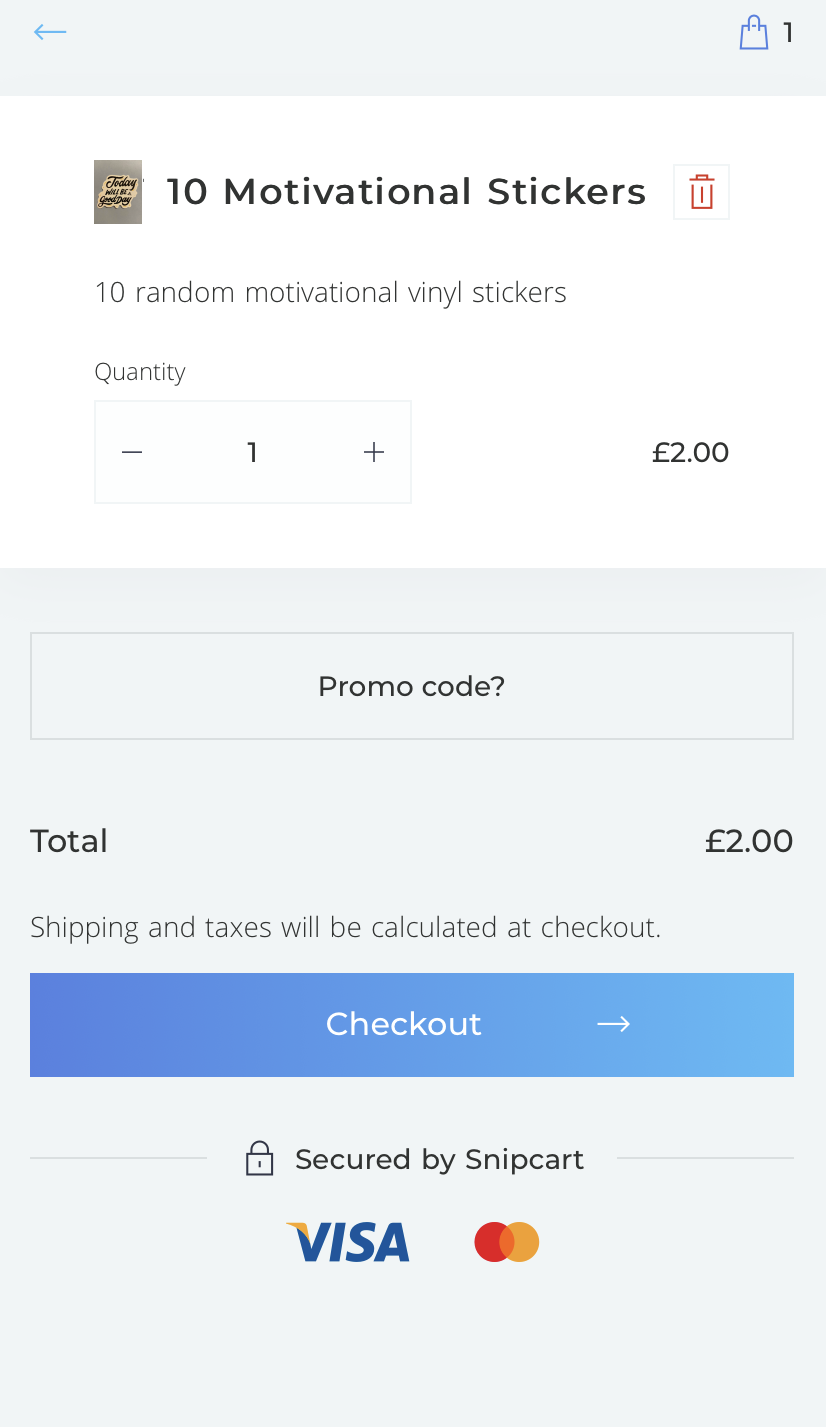Click the Mastercard logo
This screenshot has width=826, height=1427.
[507, 1242]
